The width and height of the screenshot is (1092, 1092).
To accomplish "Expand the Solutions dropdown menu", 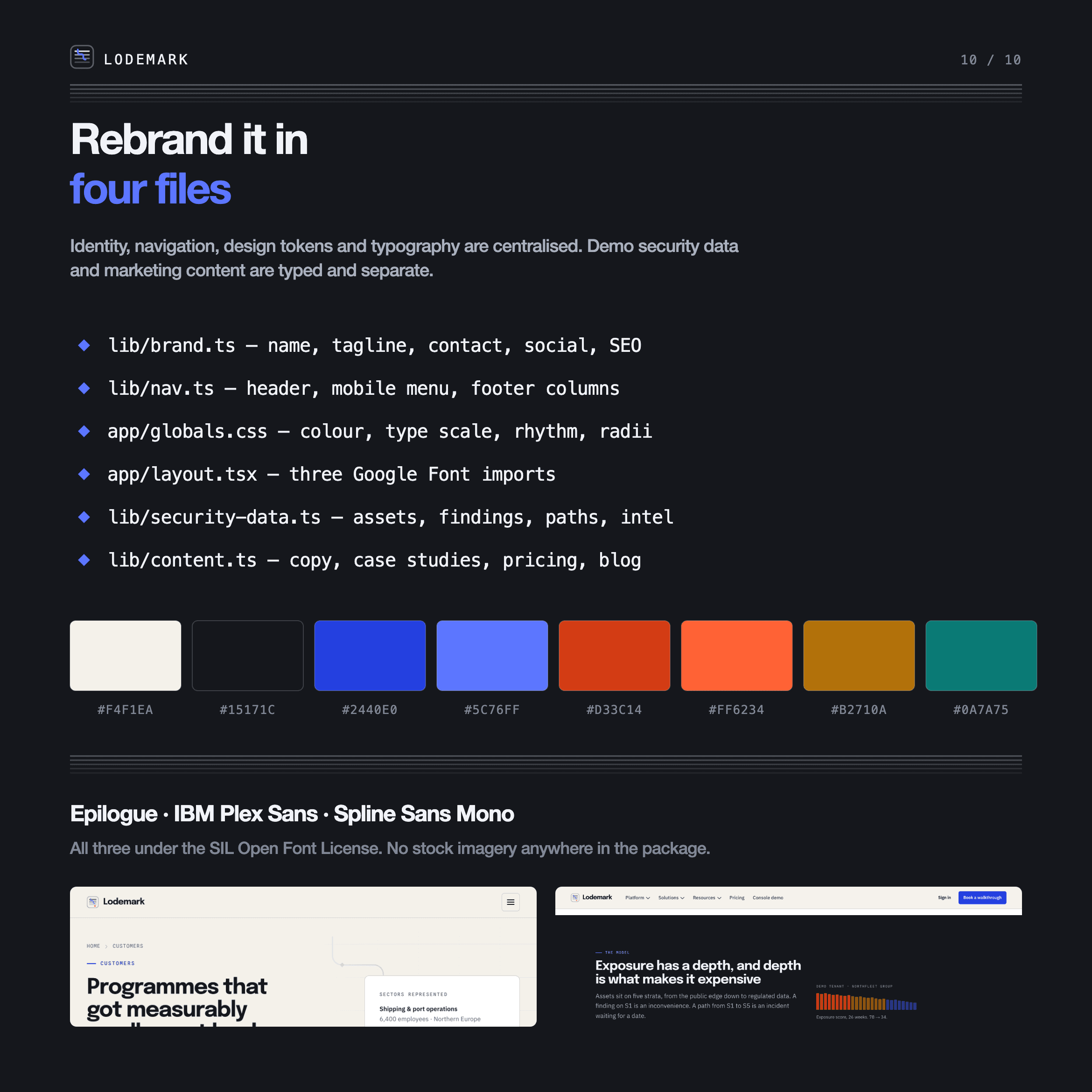I will click(671, 897).
